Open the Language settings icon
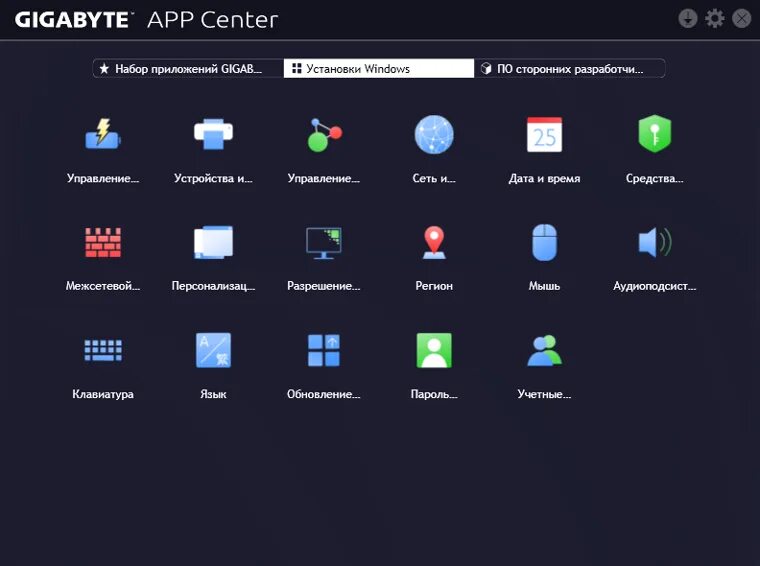The image size is (760, 566). (213, 350)
